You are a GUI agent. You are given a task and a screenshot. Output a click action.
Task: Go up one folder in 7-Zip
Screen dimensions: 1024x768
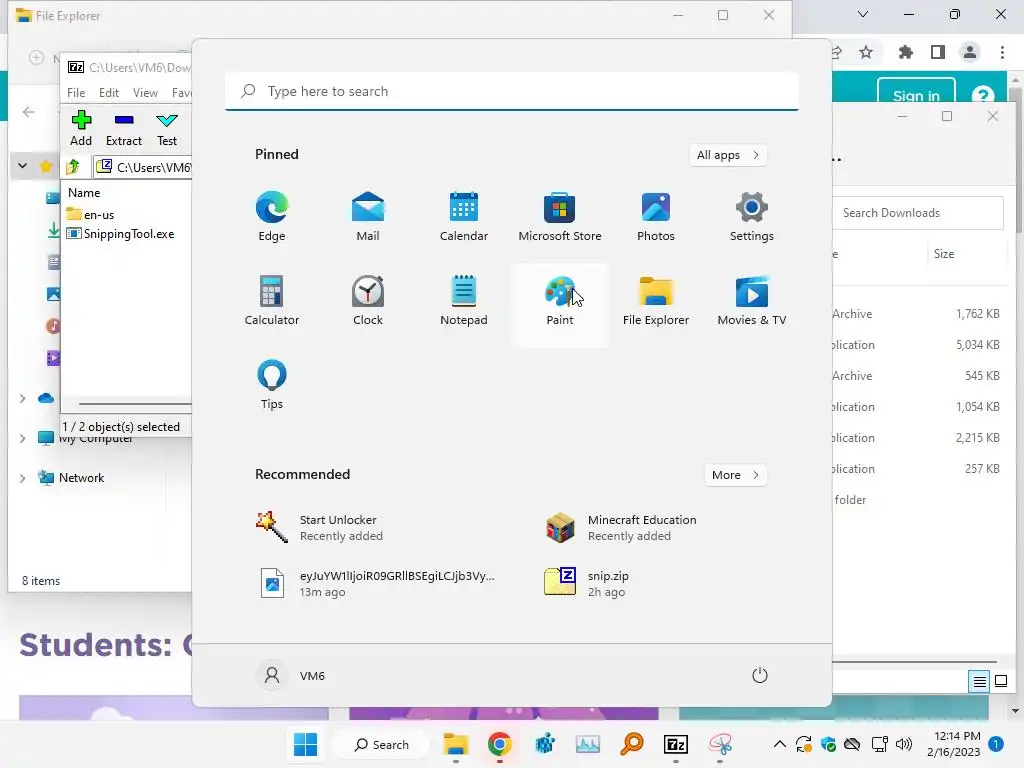pyautogui.click(x=73, y=167)
